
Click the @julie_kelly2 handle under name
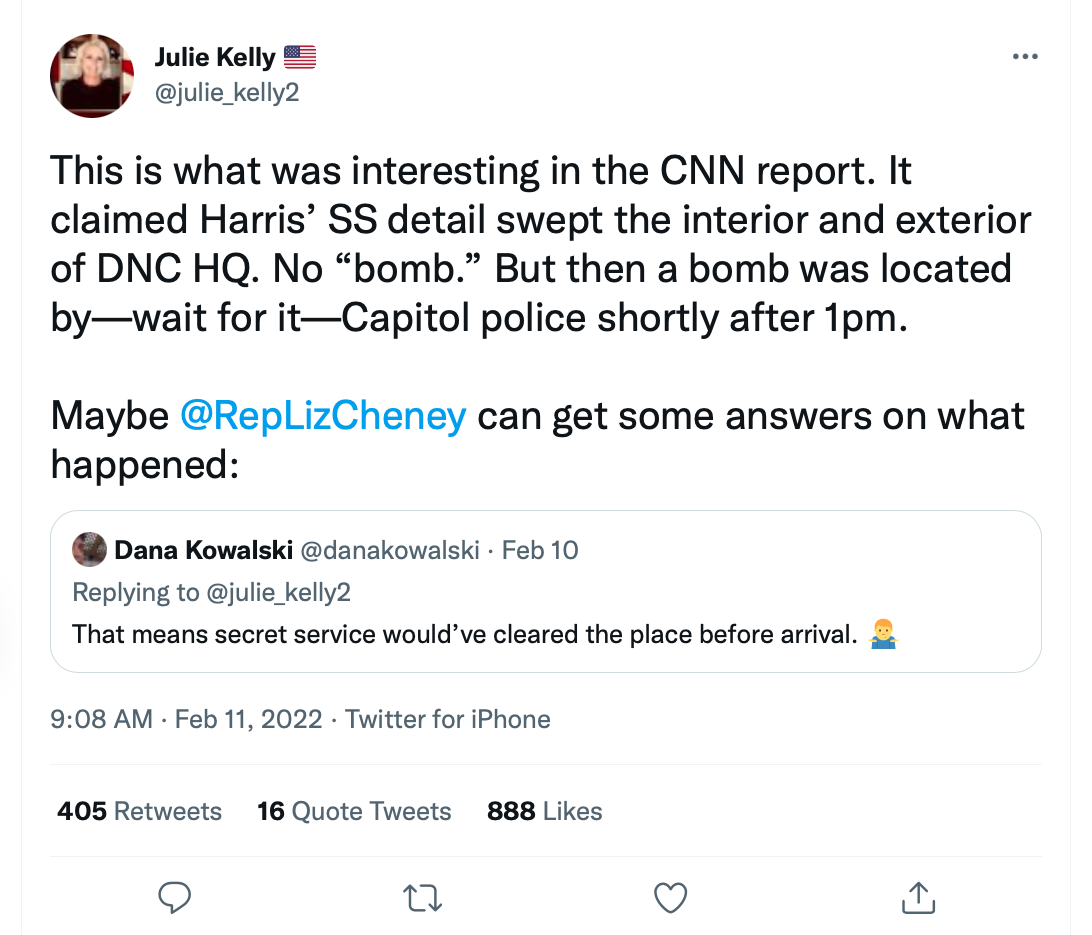click(x=227, y=92)
